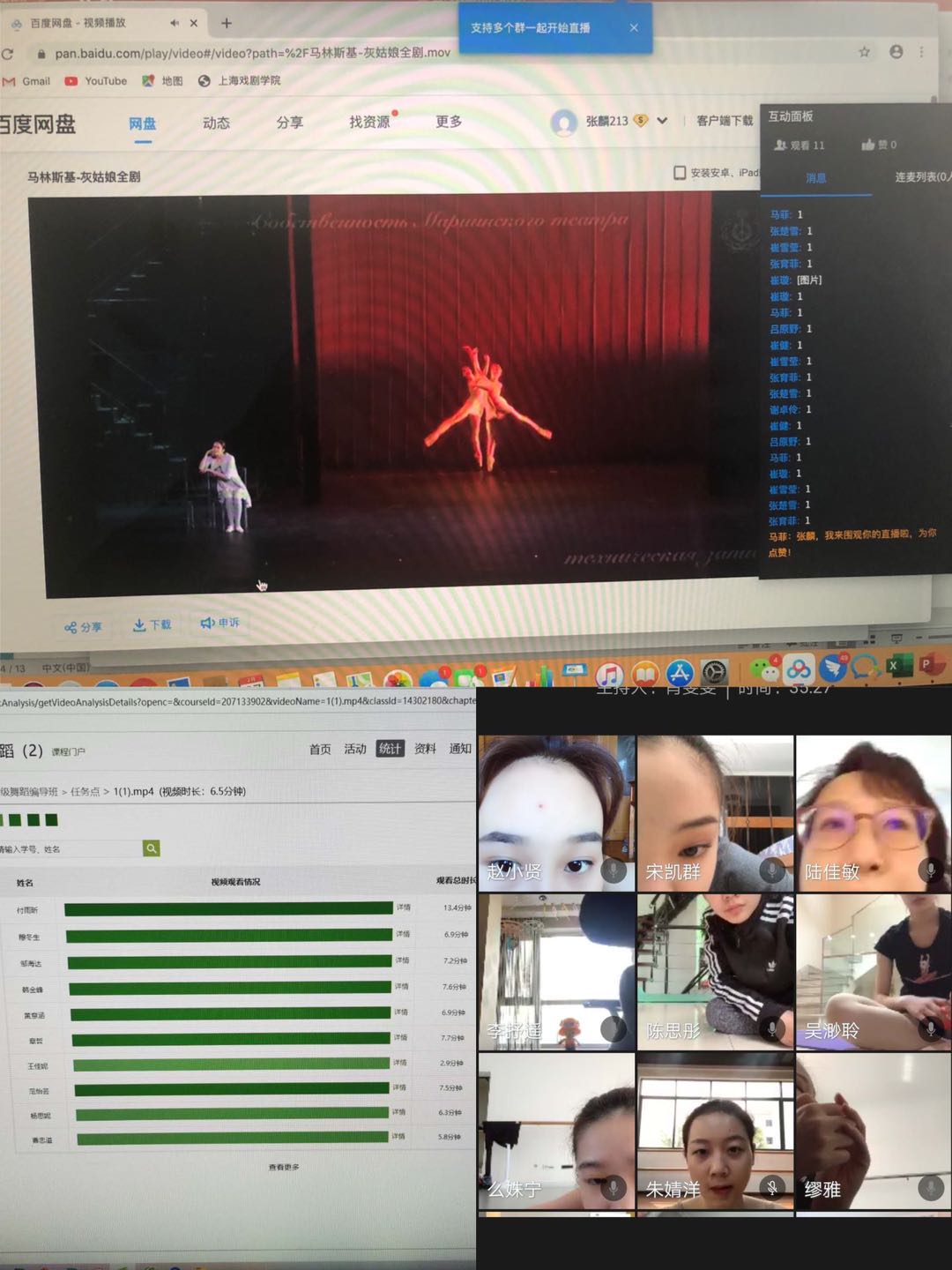Click the 客户端下载 link

pos(724,121)
